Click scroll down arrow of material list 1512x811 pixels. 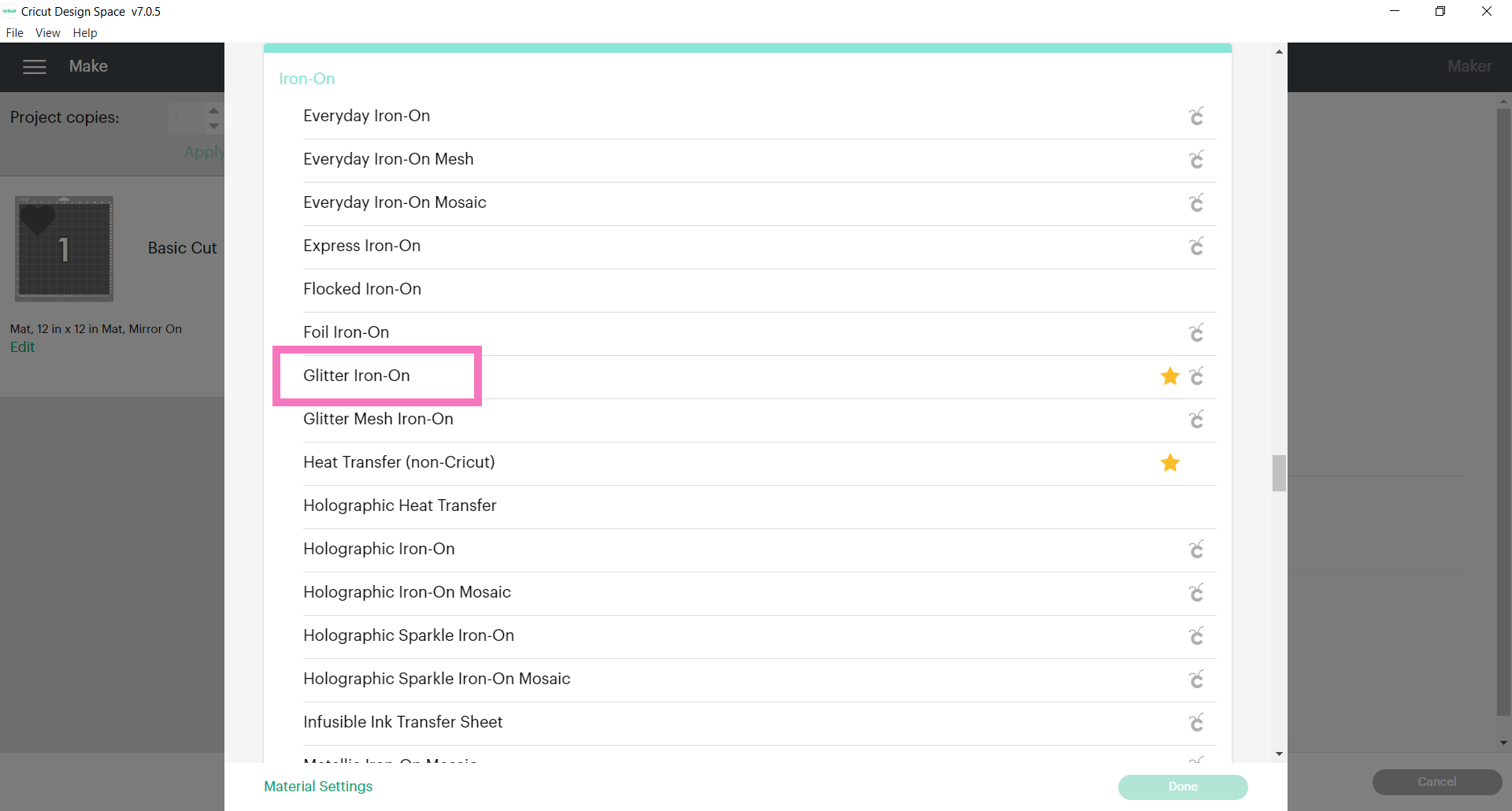pos(1279,754)
